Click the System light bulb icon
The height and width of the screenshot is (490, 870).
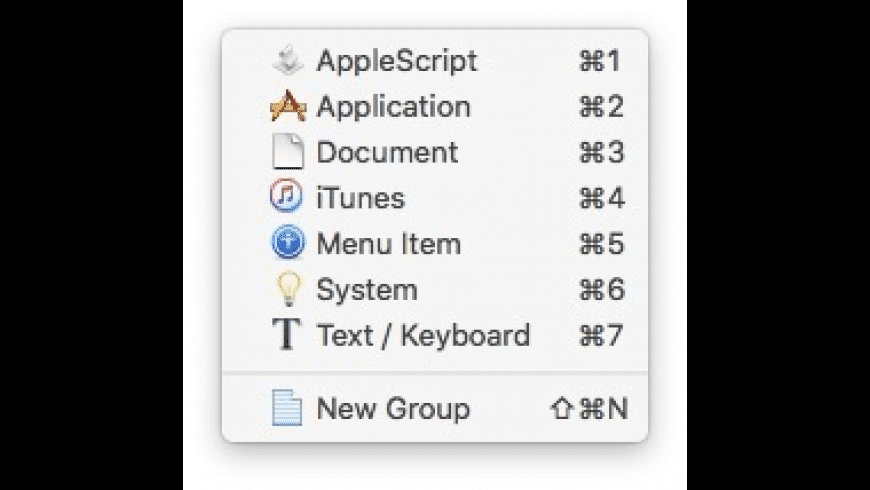(288, 290)
